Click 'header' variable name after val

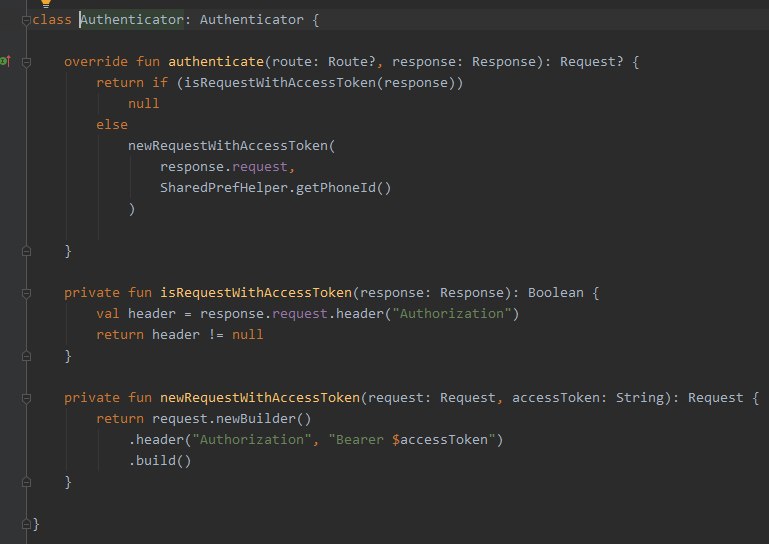pos(152,313)
